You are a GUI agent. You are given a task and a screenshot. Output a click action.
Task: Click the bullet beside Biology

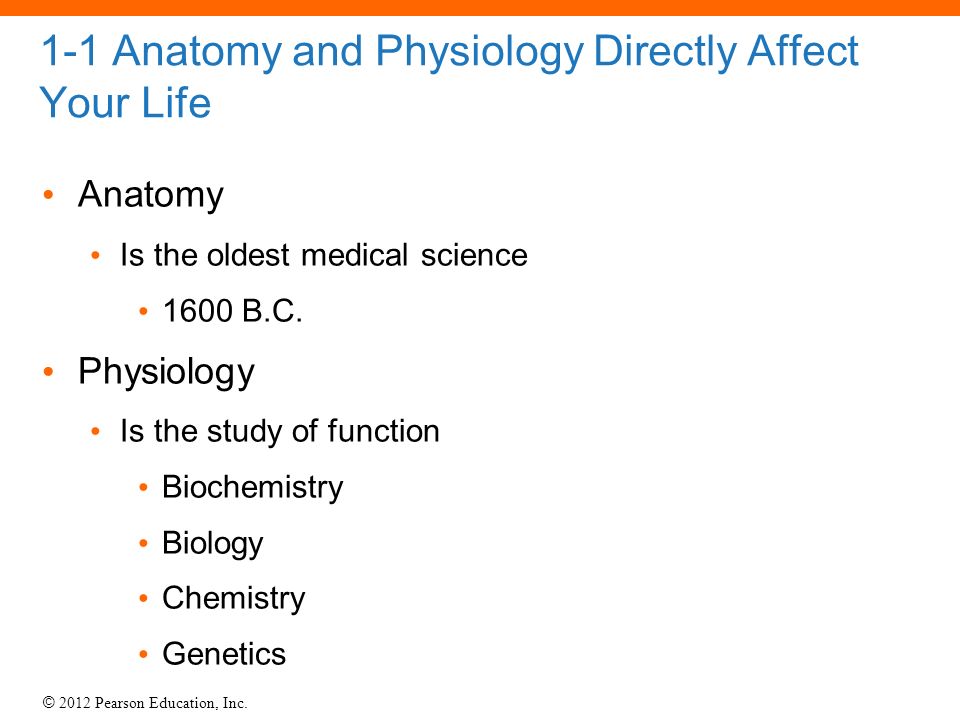143,543
